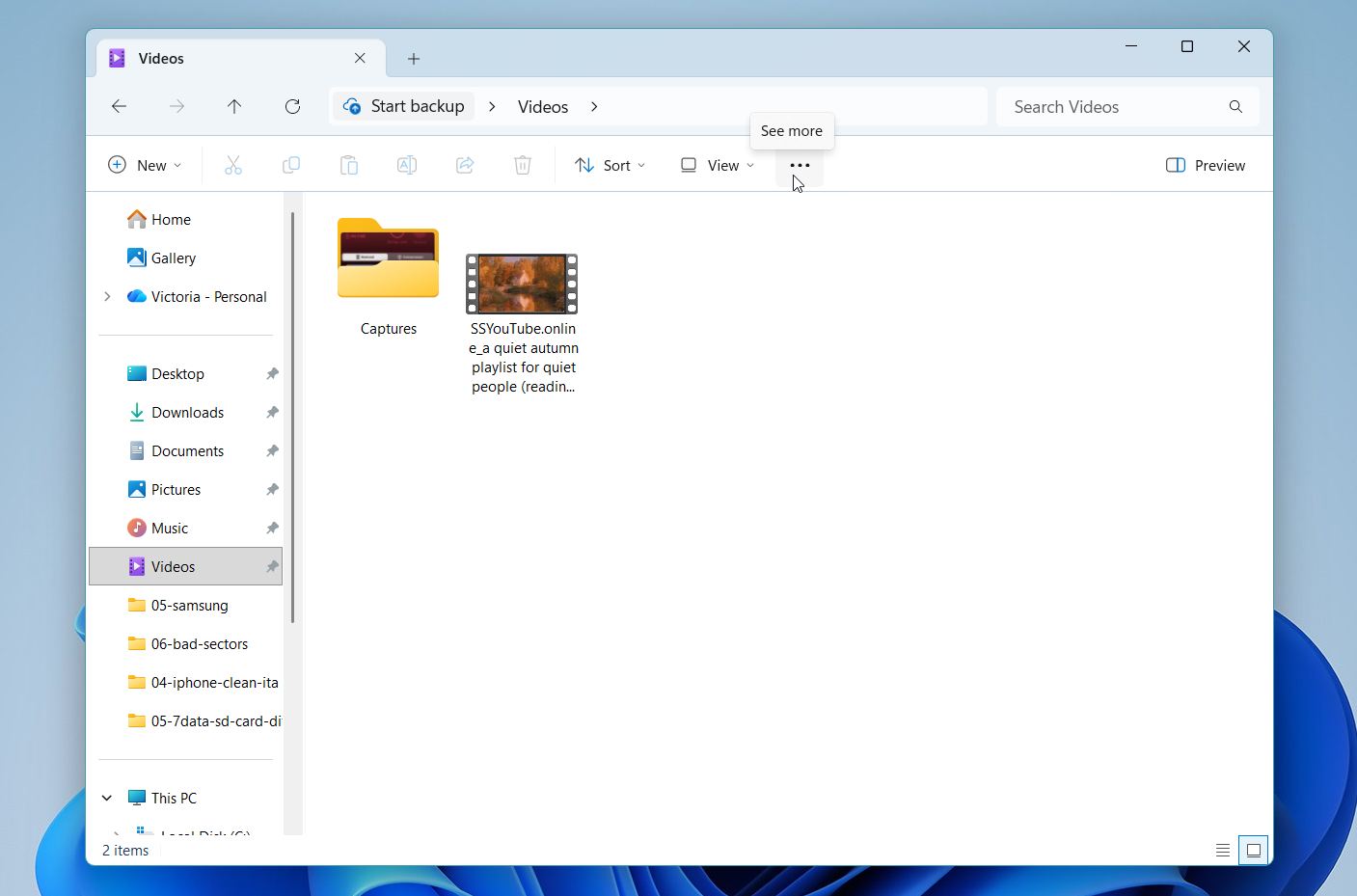Copy files with the Copy toolbar icon
1357x896 pixels.
(x=290, y=164)
